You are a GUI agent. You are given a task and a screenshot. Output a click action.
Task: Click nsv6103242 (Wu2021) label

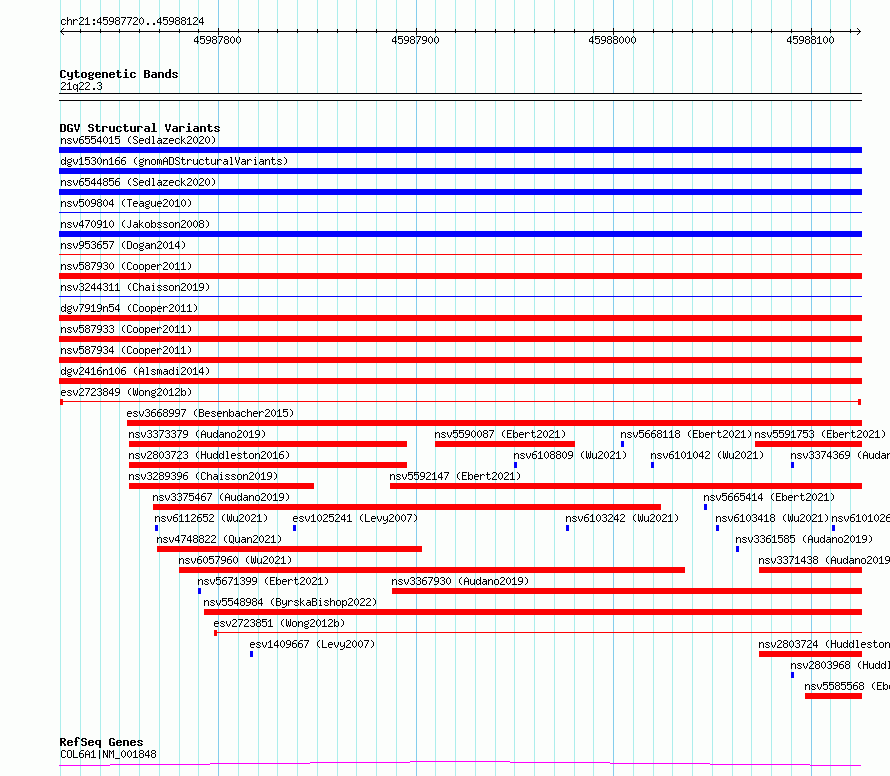coord(622,518)
